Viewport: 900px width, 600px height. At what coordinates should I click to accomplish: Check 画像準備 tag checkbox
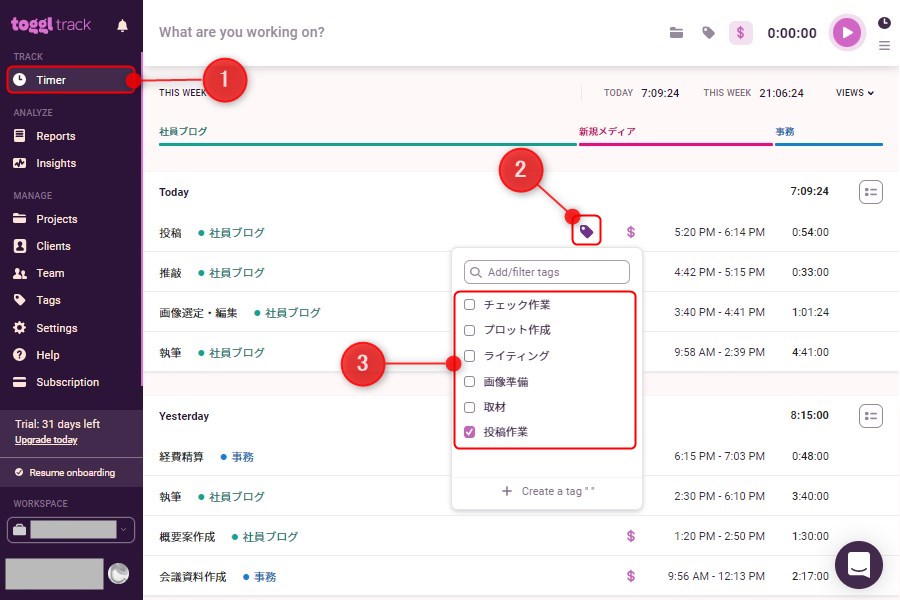pos(470,381)
